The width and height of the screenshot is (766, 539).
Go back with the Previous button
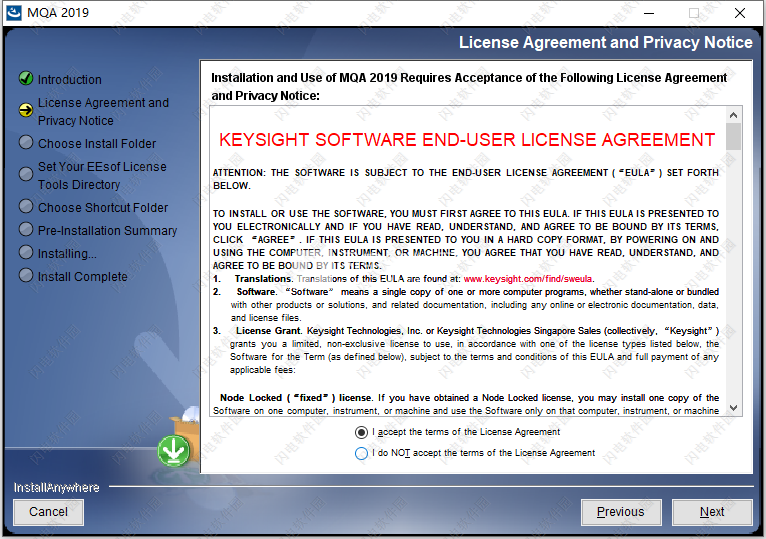[621, 512]
